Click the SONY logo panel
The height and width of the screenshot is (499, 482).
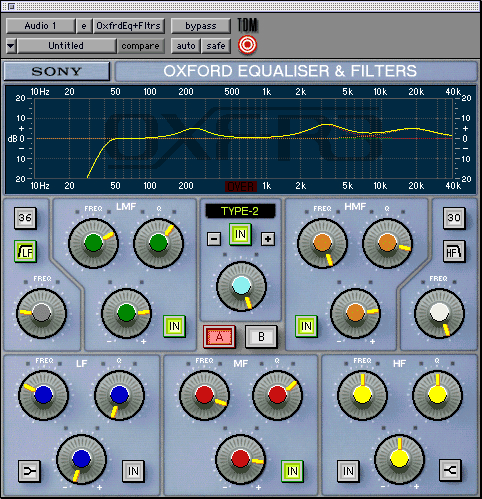coord(57,71)
